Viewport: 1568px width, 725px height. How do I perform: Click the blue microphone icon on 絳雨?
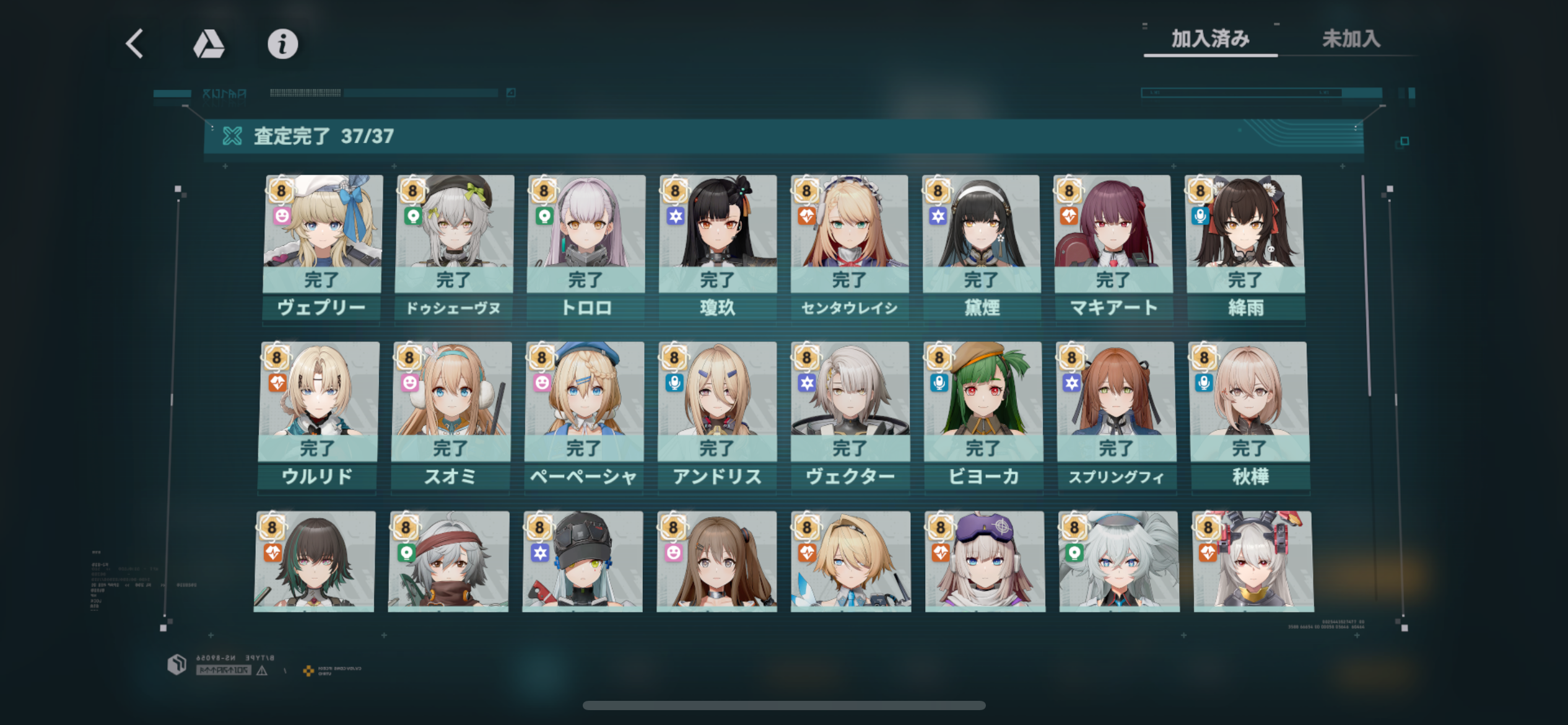(x=1200, y=216)
